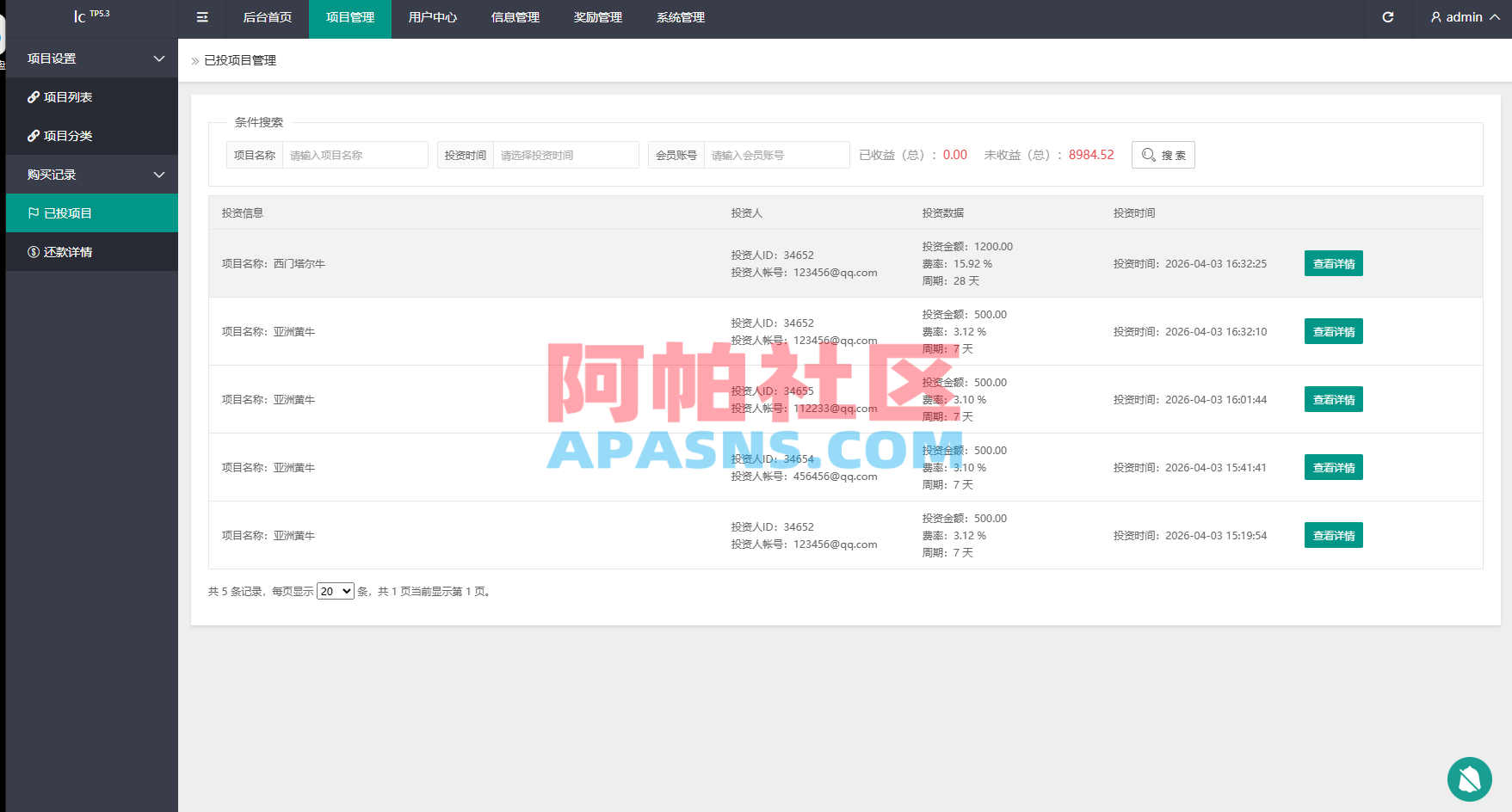The width and height of the screenshot is (1512, 812).
Task: Toggle the sidebar collapse hamburger icon
Action: tap(202, 17)
